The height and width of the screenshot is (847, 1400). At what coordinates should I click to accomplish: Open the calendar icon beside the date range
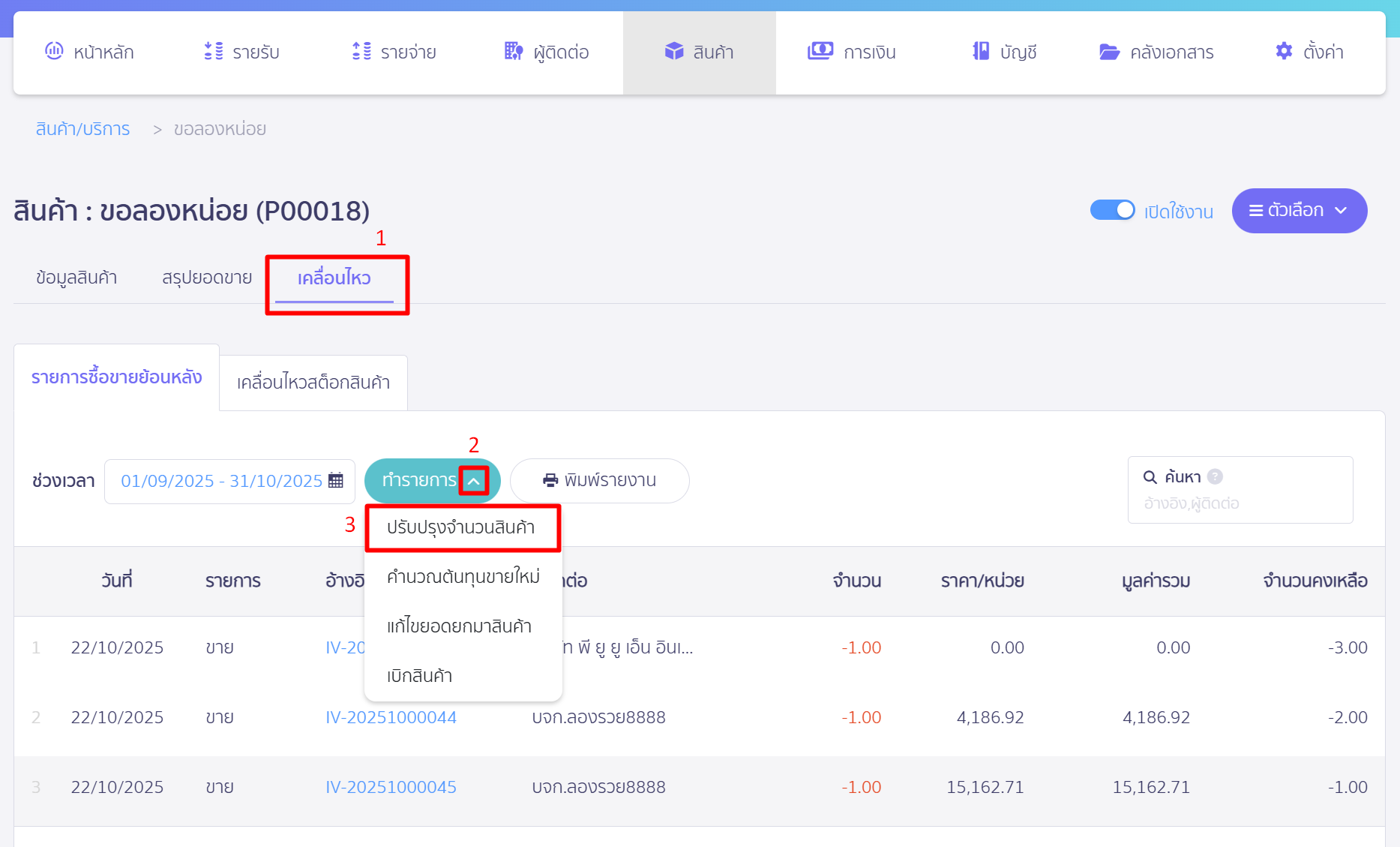[334, 481]
